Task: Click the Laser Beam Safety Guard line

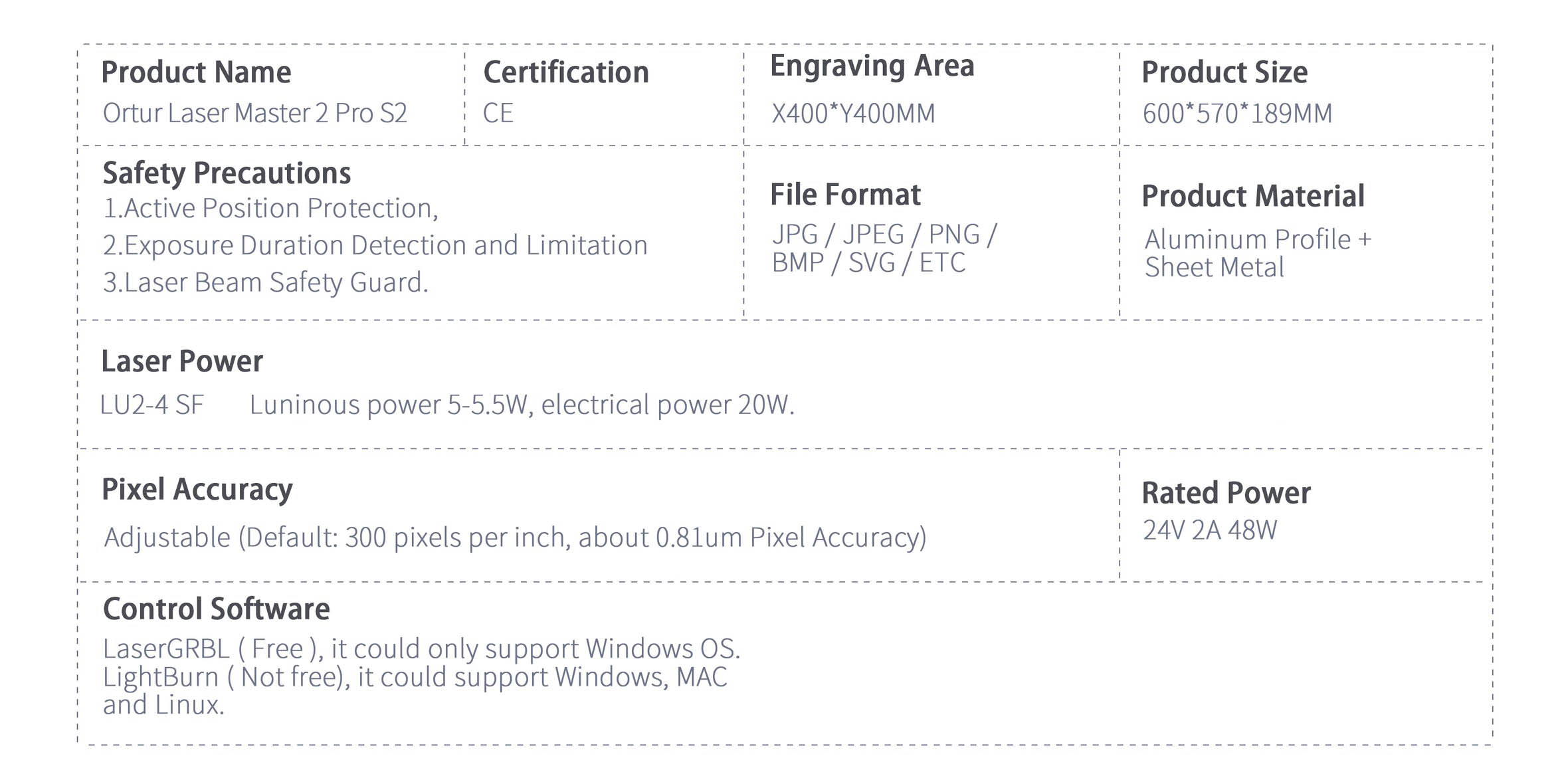Action: click(265, 282)
